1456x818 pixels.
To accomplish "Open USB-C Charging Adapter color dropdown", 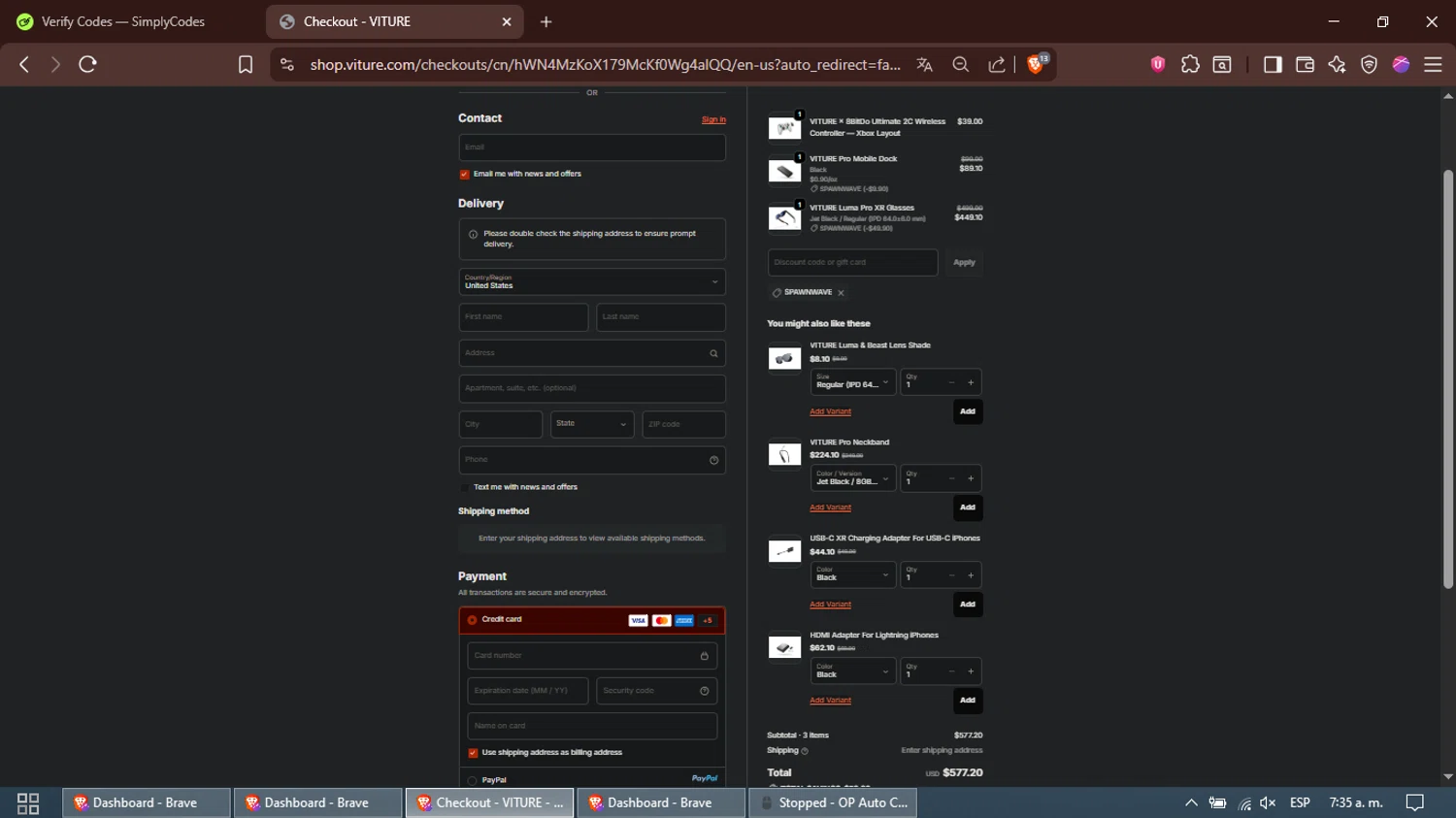I will click(853, 574).
